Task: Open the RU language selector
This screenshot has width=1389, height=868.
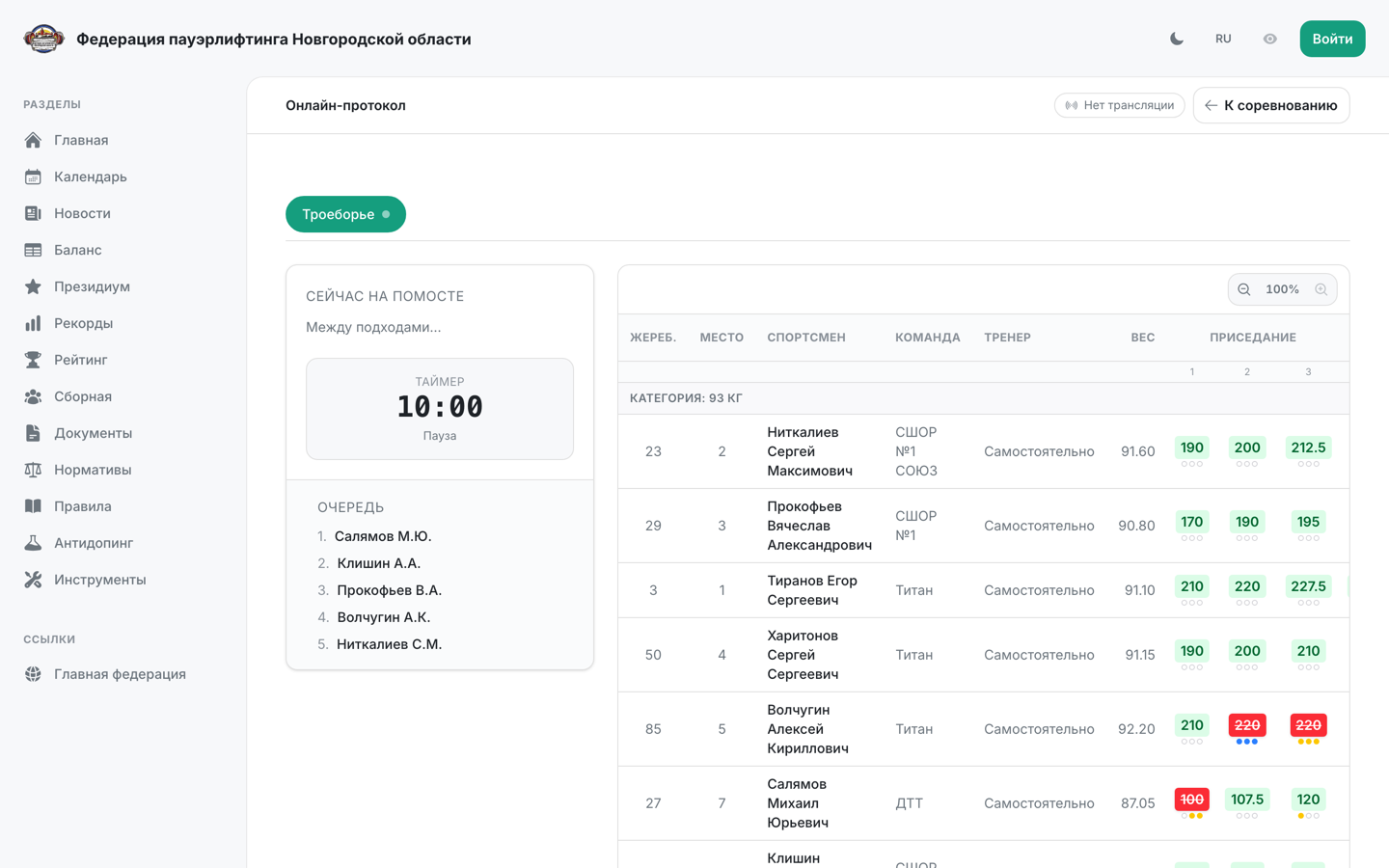Action: coord(1223,39)
